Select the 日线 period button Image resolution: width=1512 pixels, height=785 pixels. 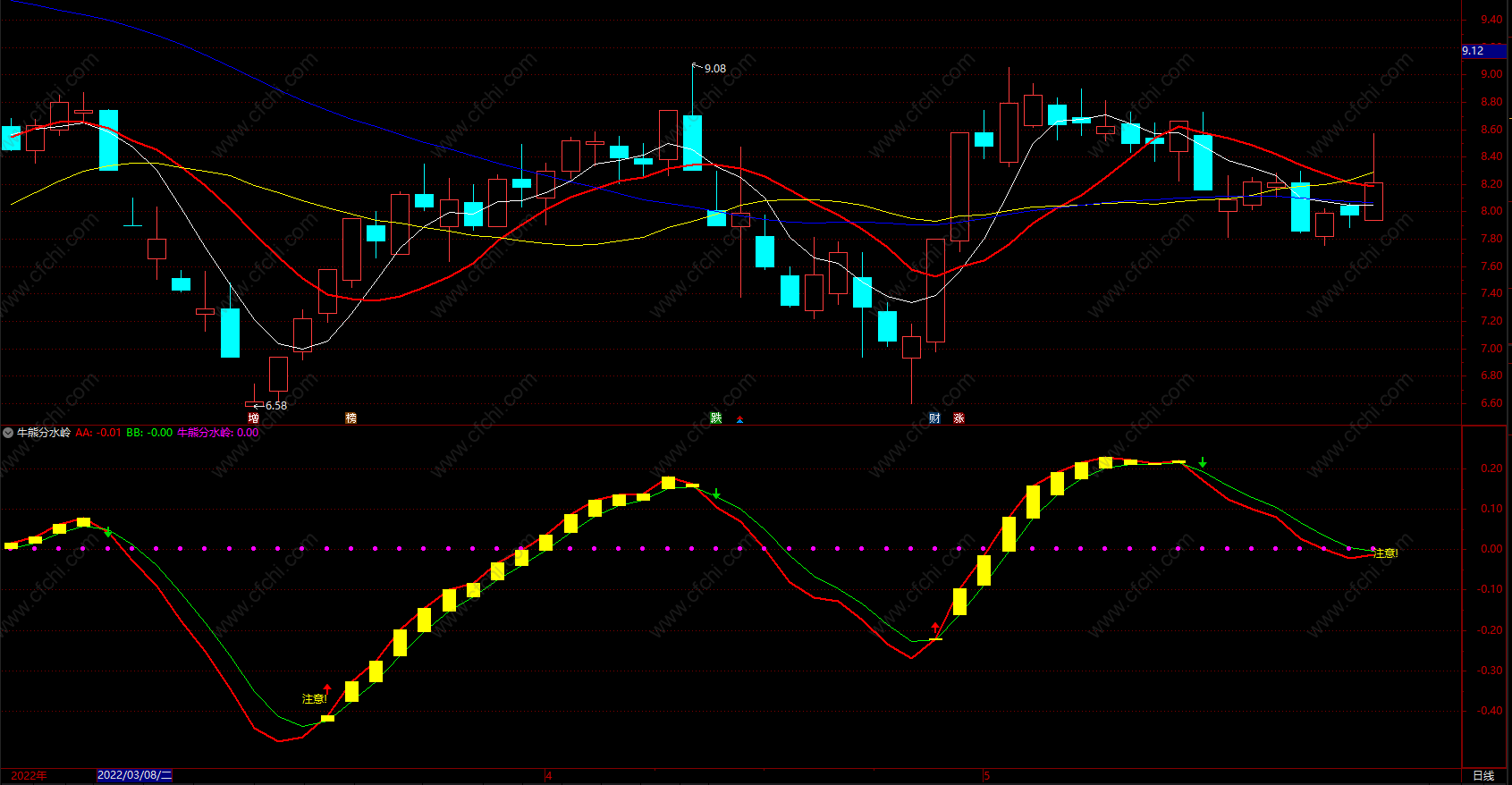1483,776
